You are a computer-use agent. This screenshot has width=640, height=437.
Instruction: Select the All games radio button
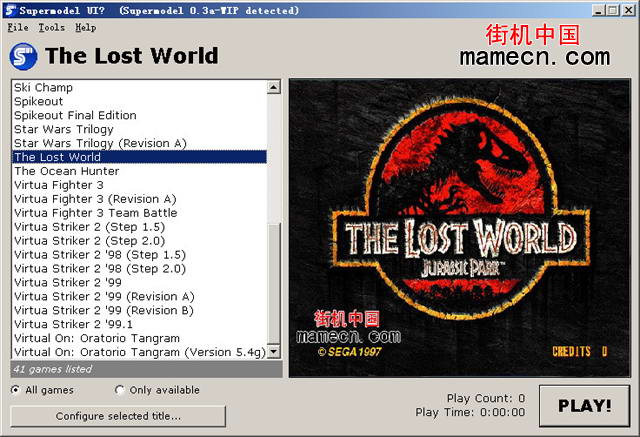pos(15,390)
